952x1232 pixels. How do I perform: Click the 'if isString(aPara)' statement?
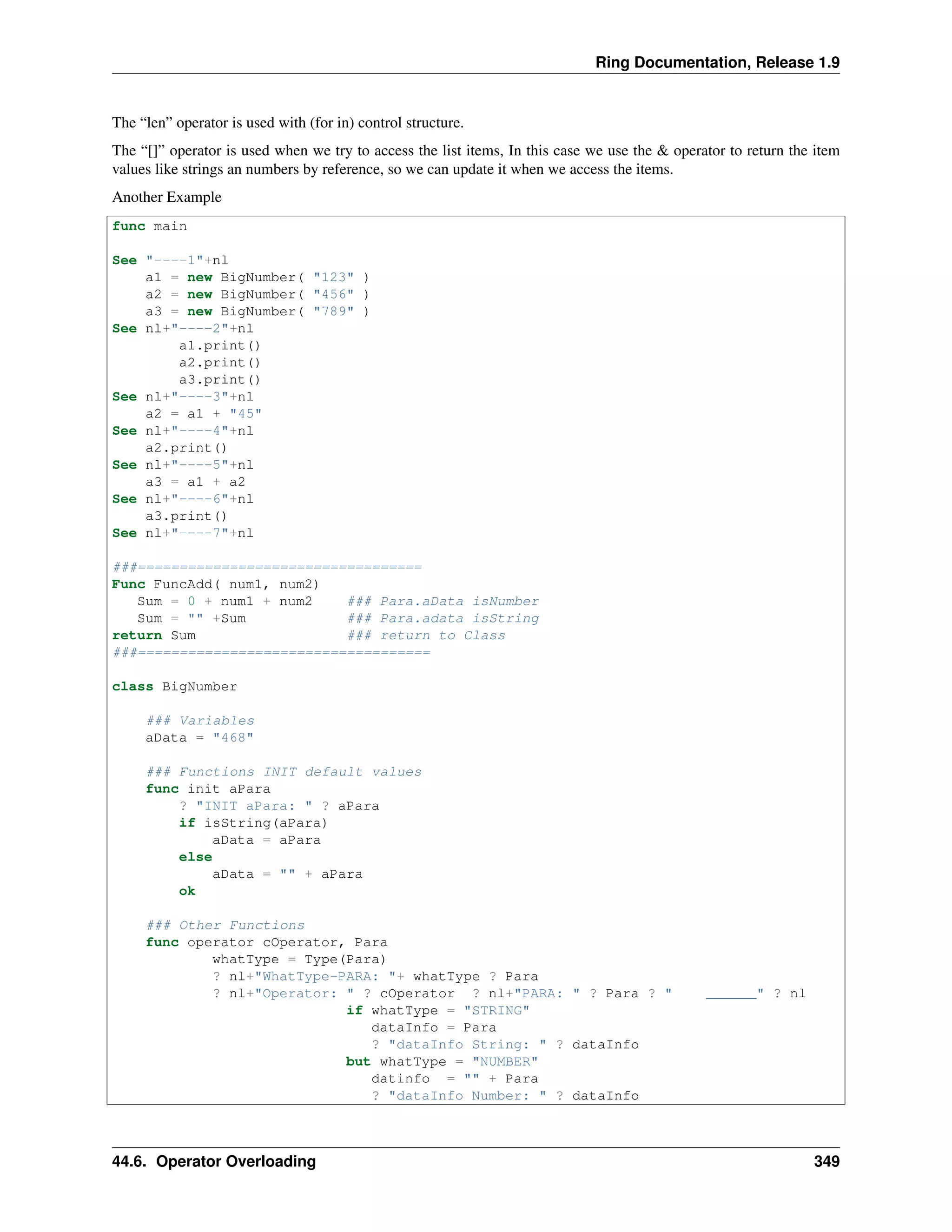[x=253, y=822]
